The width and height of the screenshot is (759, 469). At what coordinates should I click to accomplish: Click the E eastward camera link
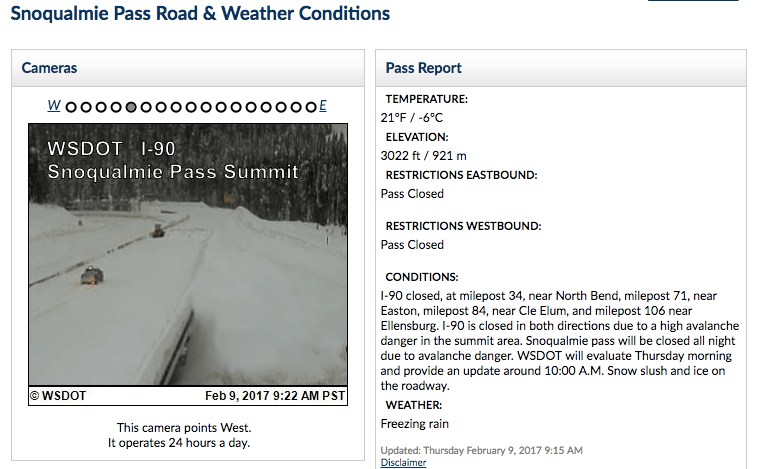323,106
